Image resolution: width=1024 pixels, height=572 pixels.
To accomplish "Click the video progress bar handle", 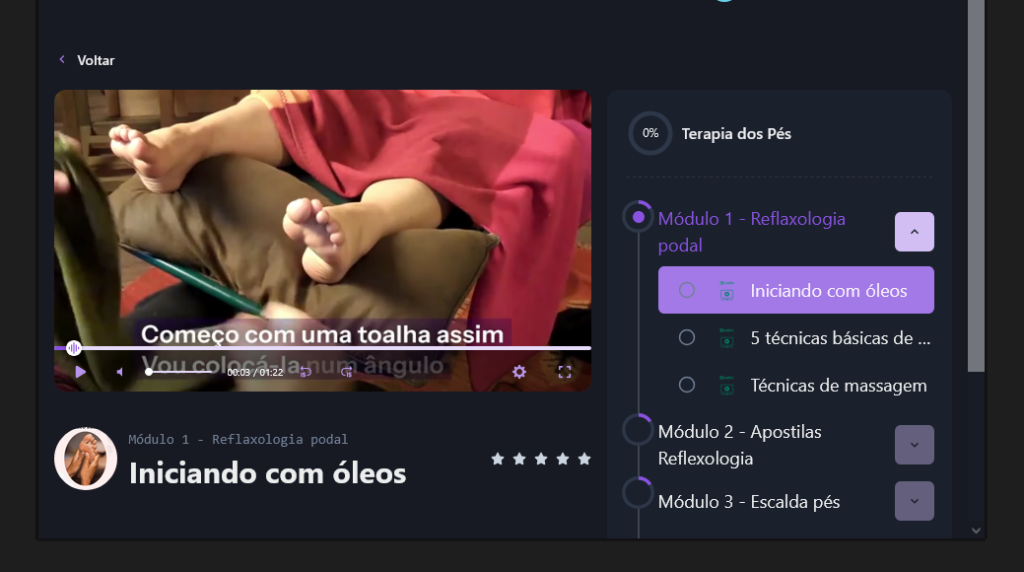I will coord(74,348).
